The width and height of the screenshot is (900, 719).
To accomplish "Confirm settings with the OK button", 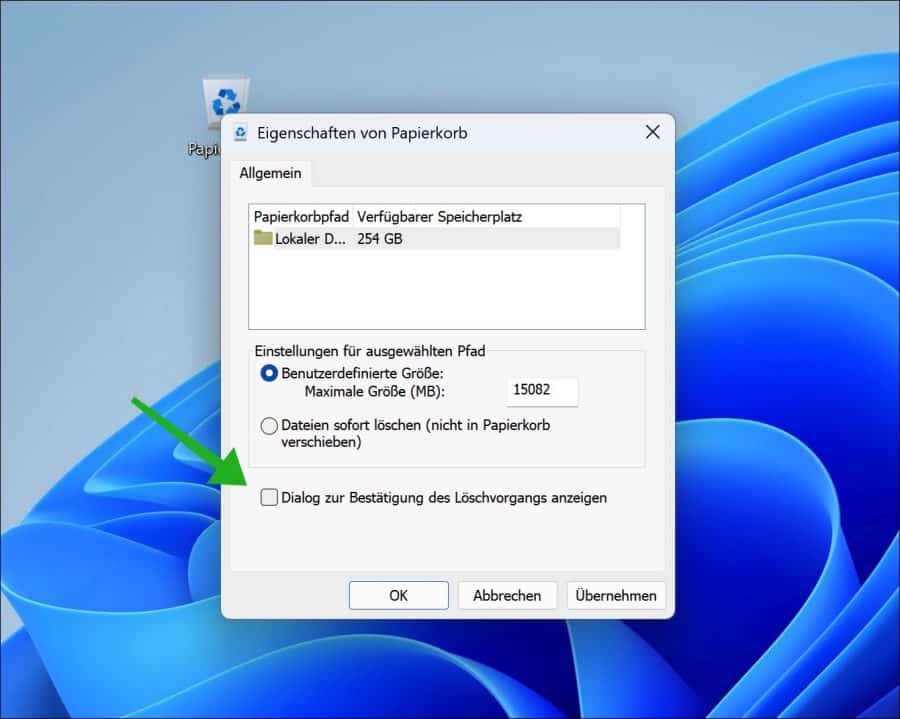I will (x=397, y=595).
